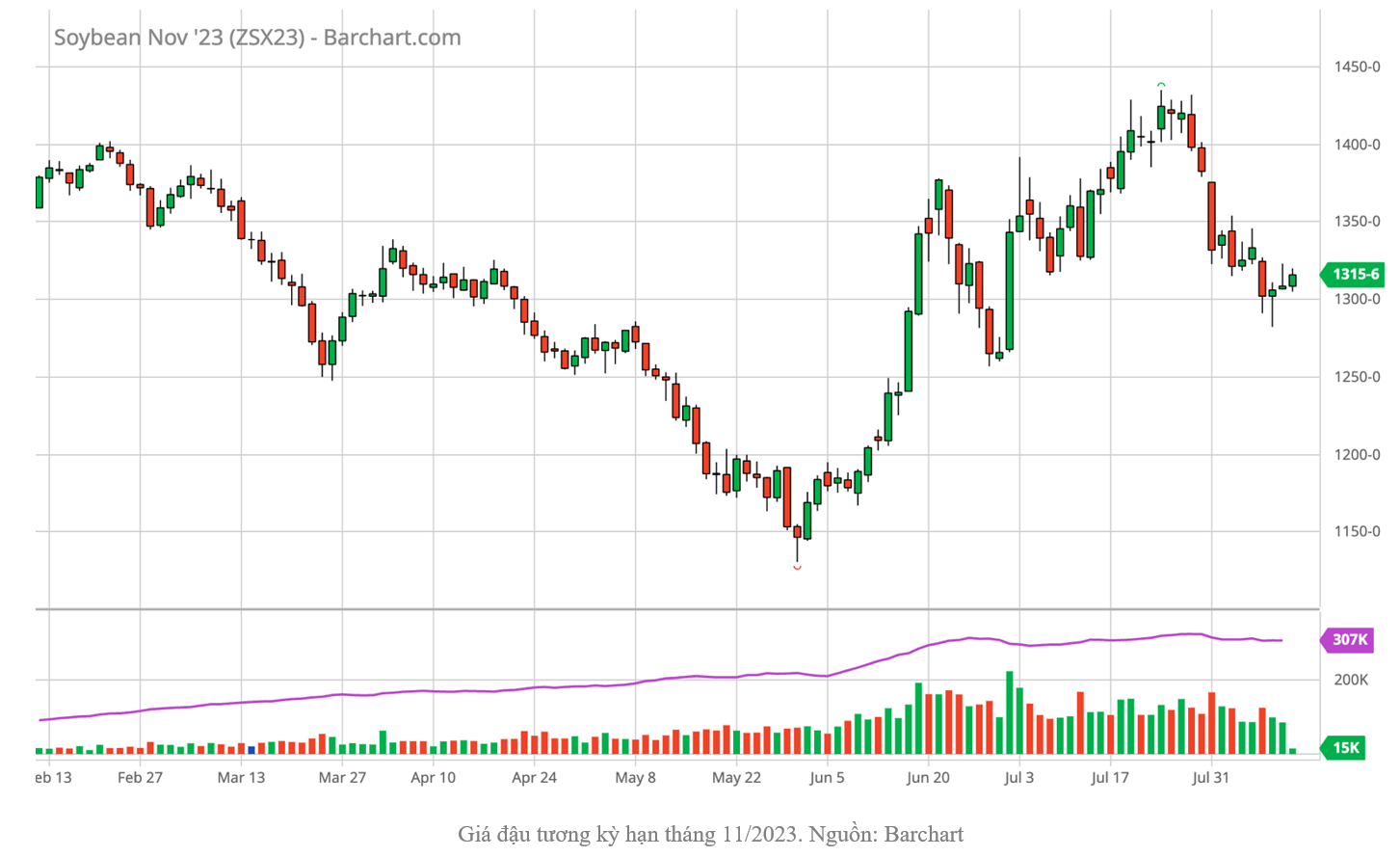Select the 1200-0 price axis label

click(1357, 454)
